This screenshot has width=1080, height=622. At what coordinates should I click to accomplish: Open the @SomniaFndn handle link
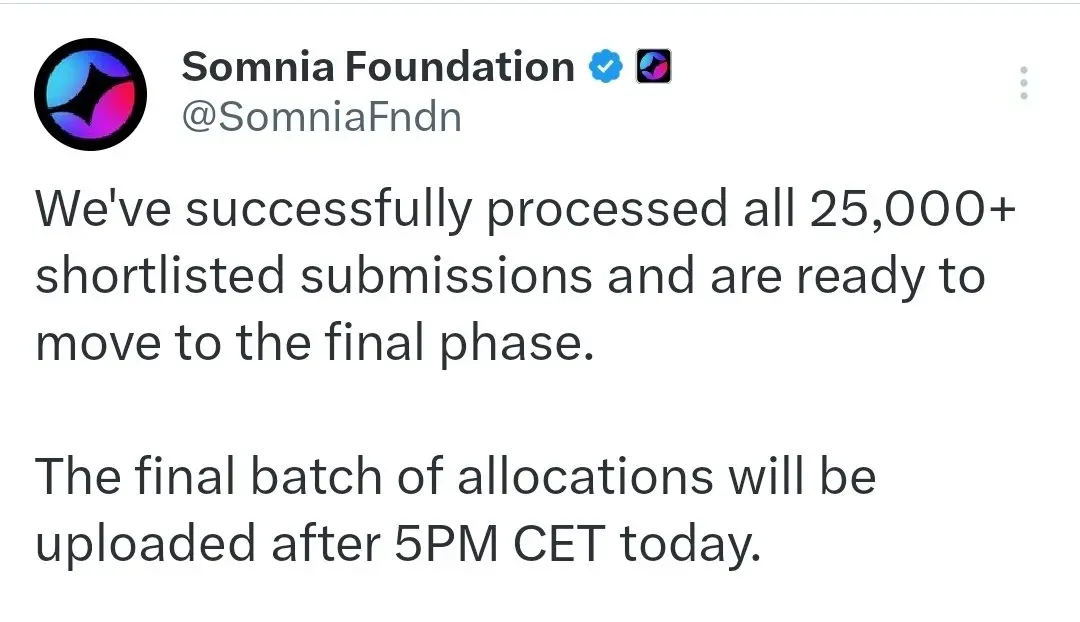pos(322,117)
